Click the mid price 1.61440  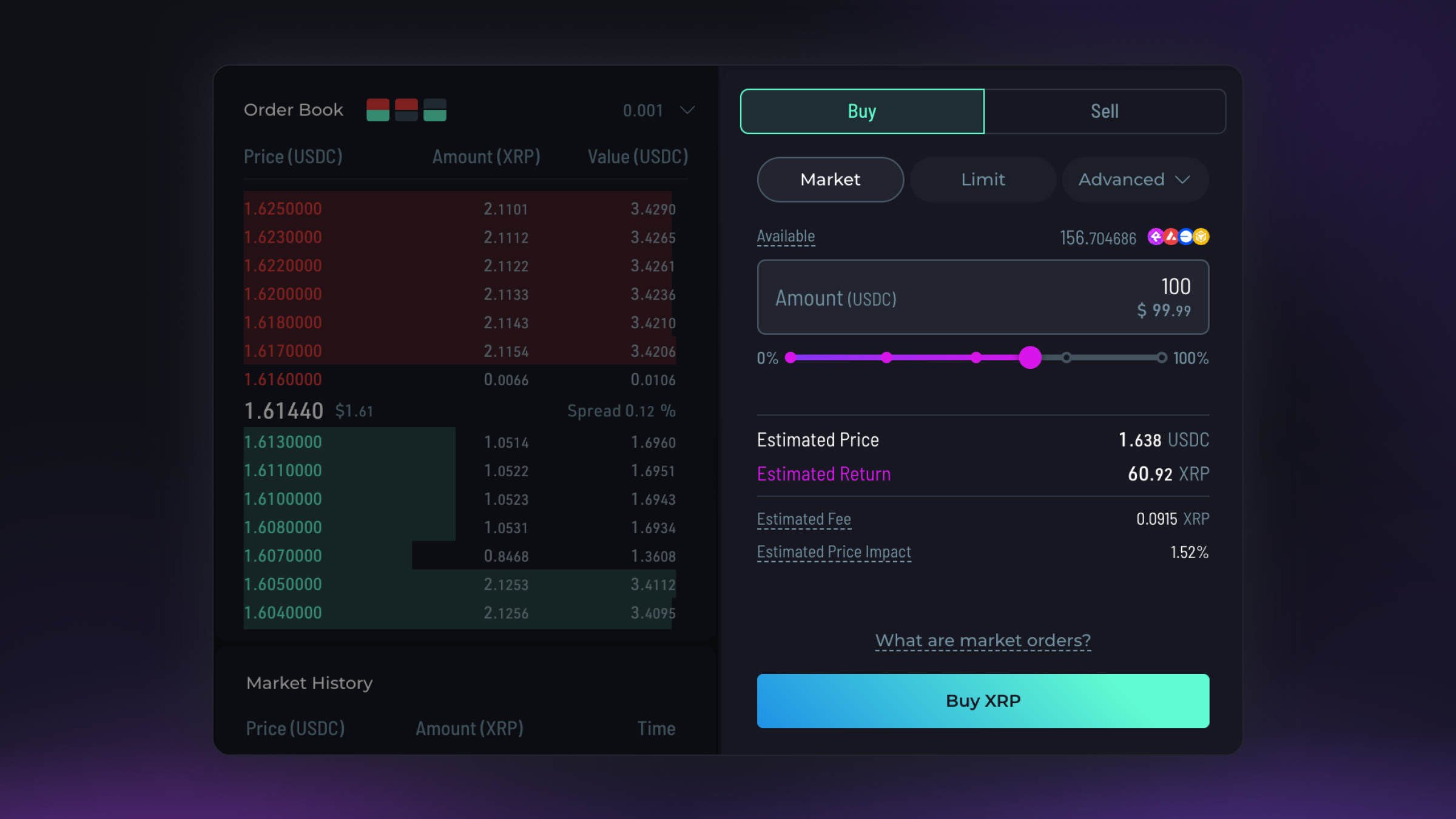click(x=283, y=411)
